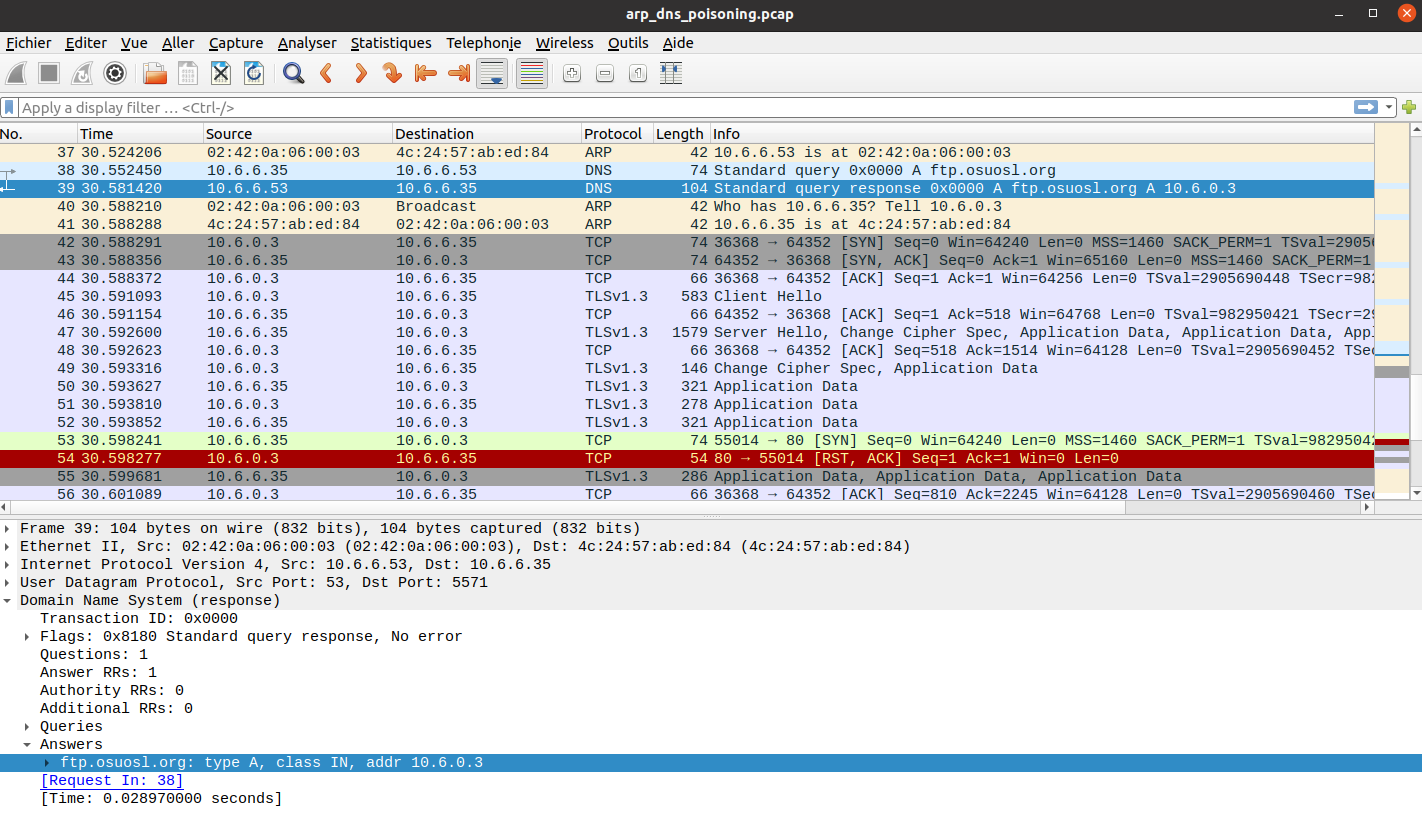This screenshot has height=816, width=1422.
Task: Open the display filter history dropdown
Action: click(1389, 107)
